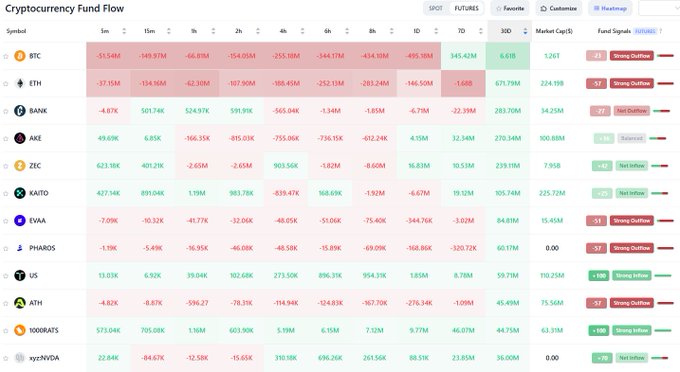
Task: Sort by the 1h column arrows
Action: [213, 31]
